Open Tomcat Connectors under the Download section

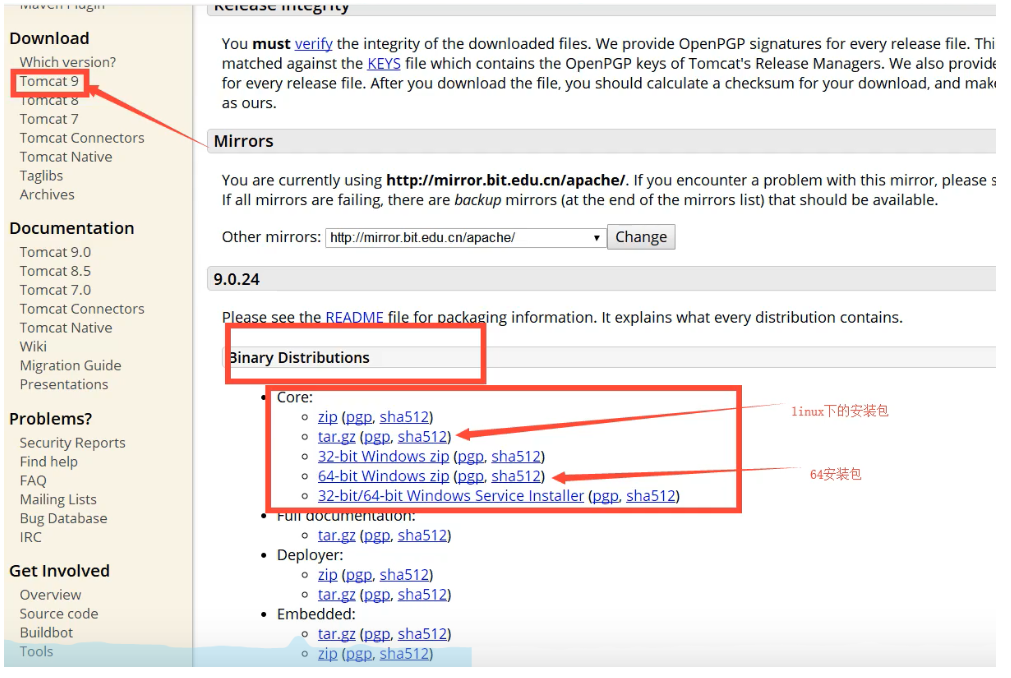click(x=82, y=138)
